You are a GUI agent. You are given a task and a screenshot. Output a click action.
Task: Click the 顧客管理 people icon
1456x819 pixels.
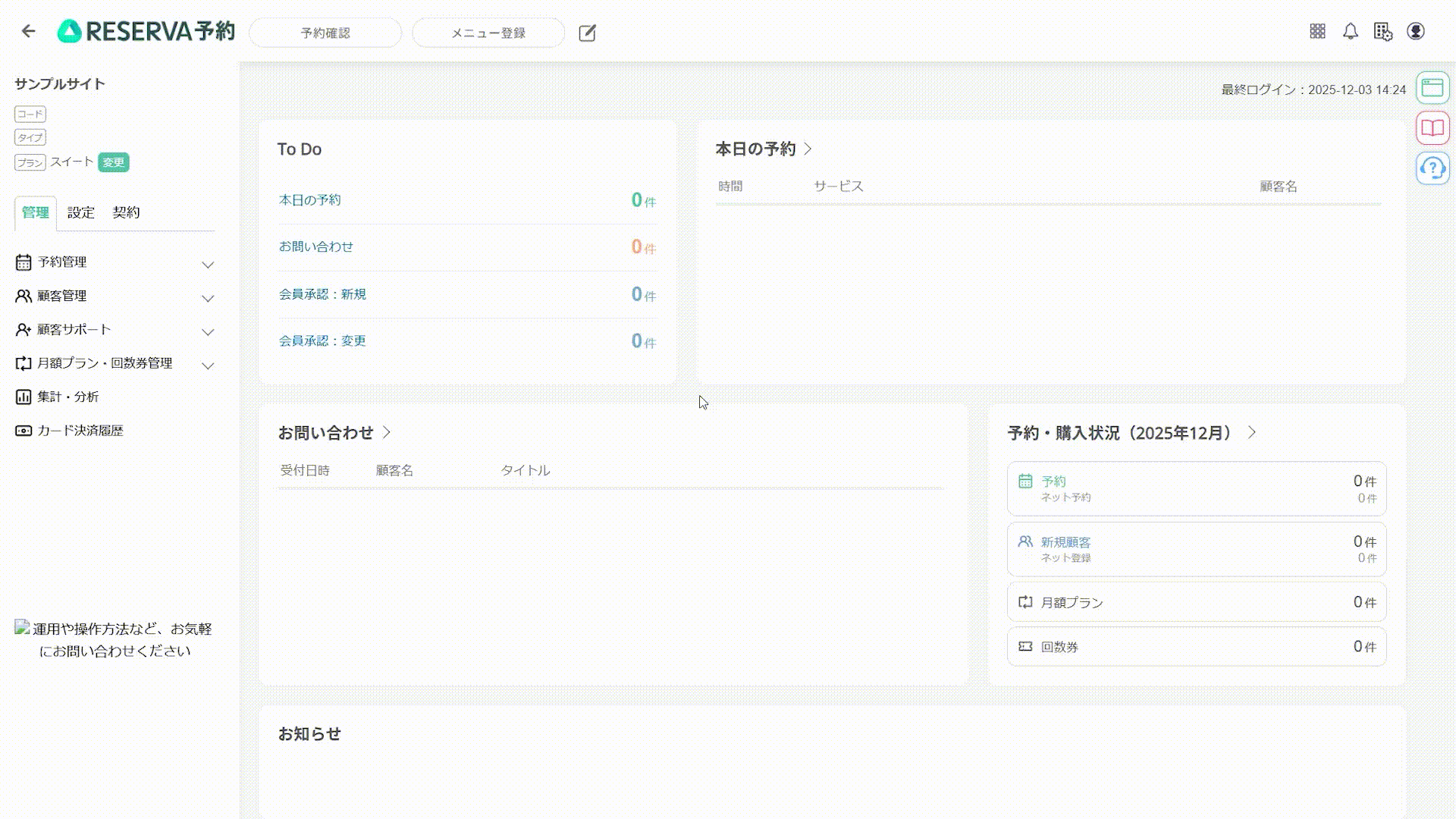coord(24,296)
